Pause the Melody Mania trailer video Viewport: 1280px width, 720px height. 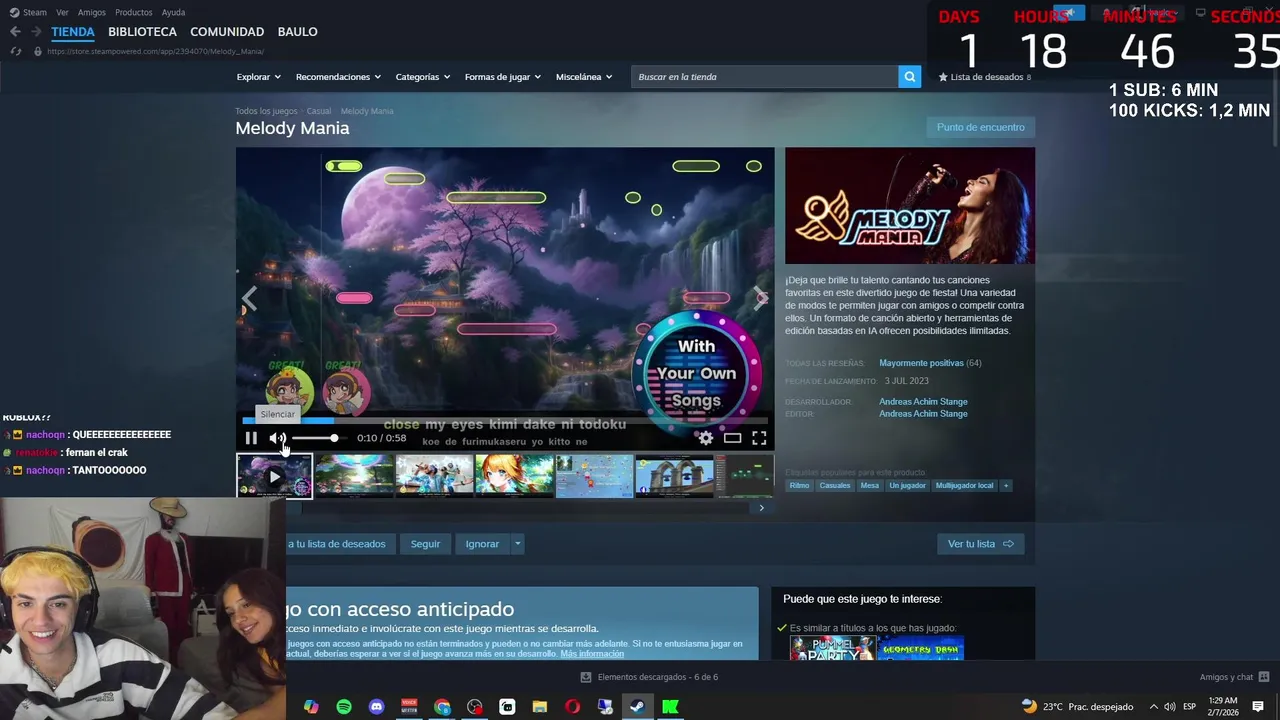tap(251, 438)
